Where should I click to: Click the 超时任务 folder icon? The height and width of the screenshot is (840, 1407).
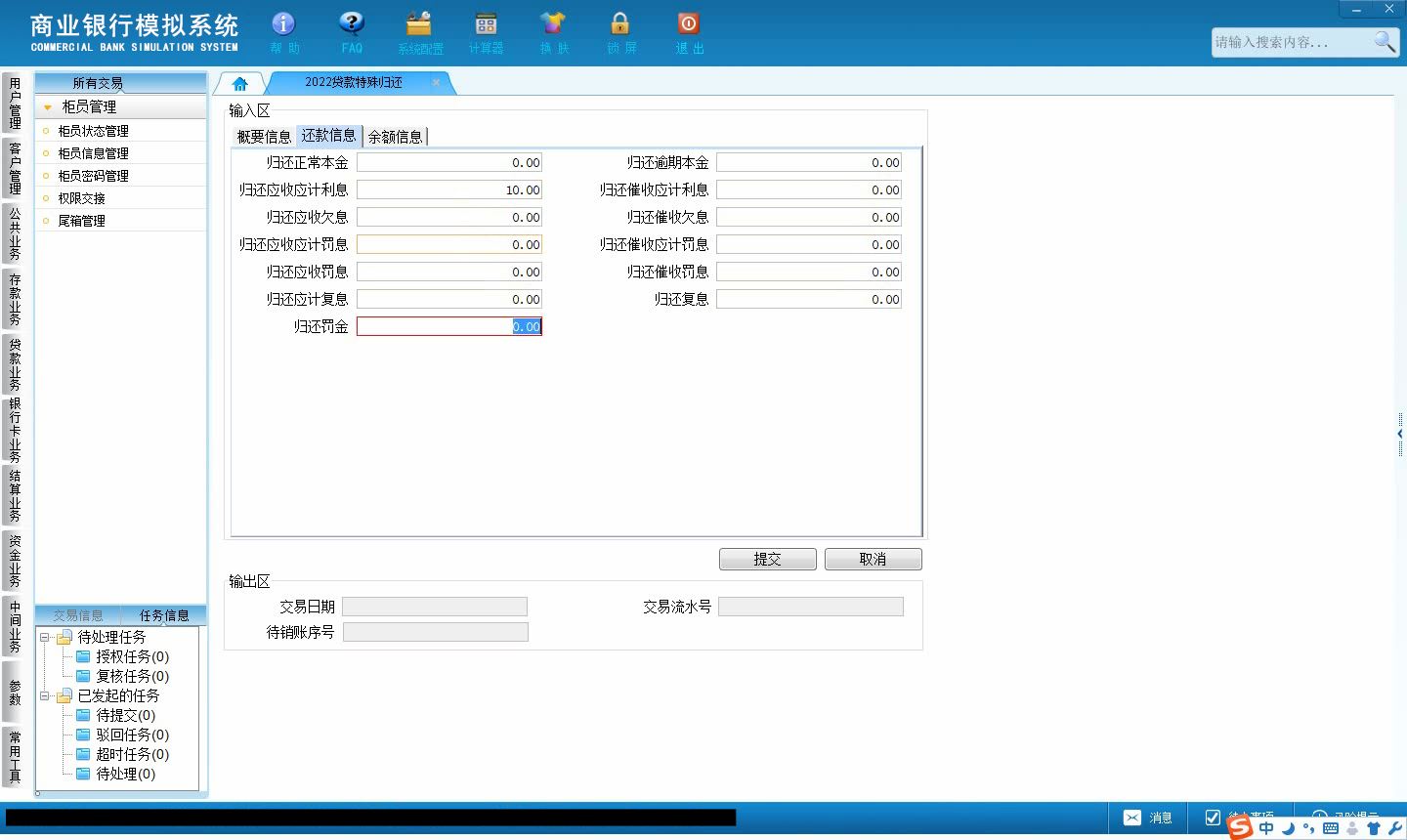coord(83,754)
